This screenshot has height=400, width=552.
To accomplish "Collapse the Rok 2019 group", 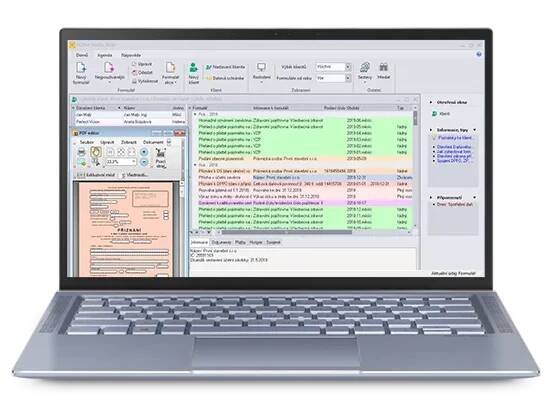I will pyautogui.click(x=195, y=114).
